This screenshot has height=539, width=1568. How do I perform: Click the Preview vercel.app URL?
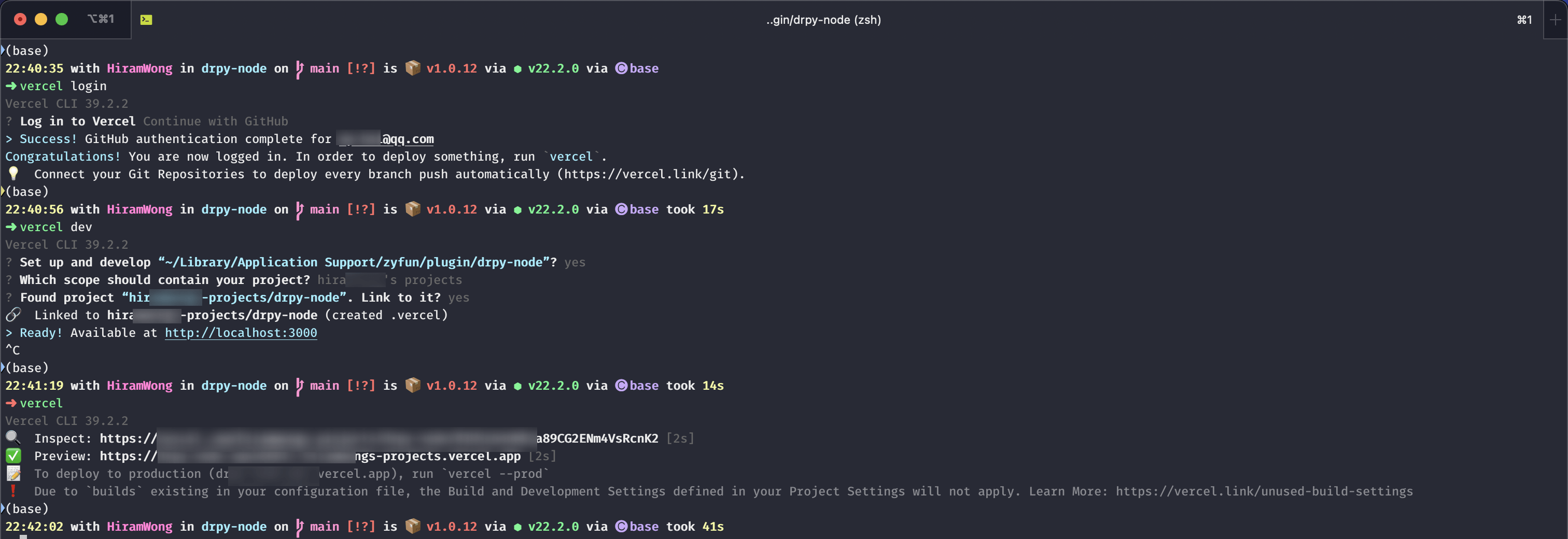[x=311, y=456]
